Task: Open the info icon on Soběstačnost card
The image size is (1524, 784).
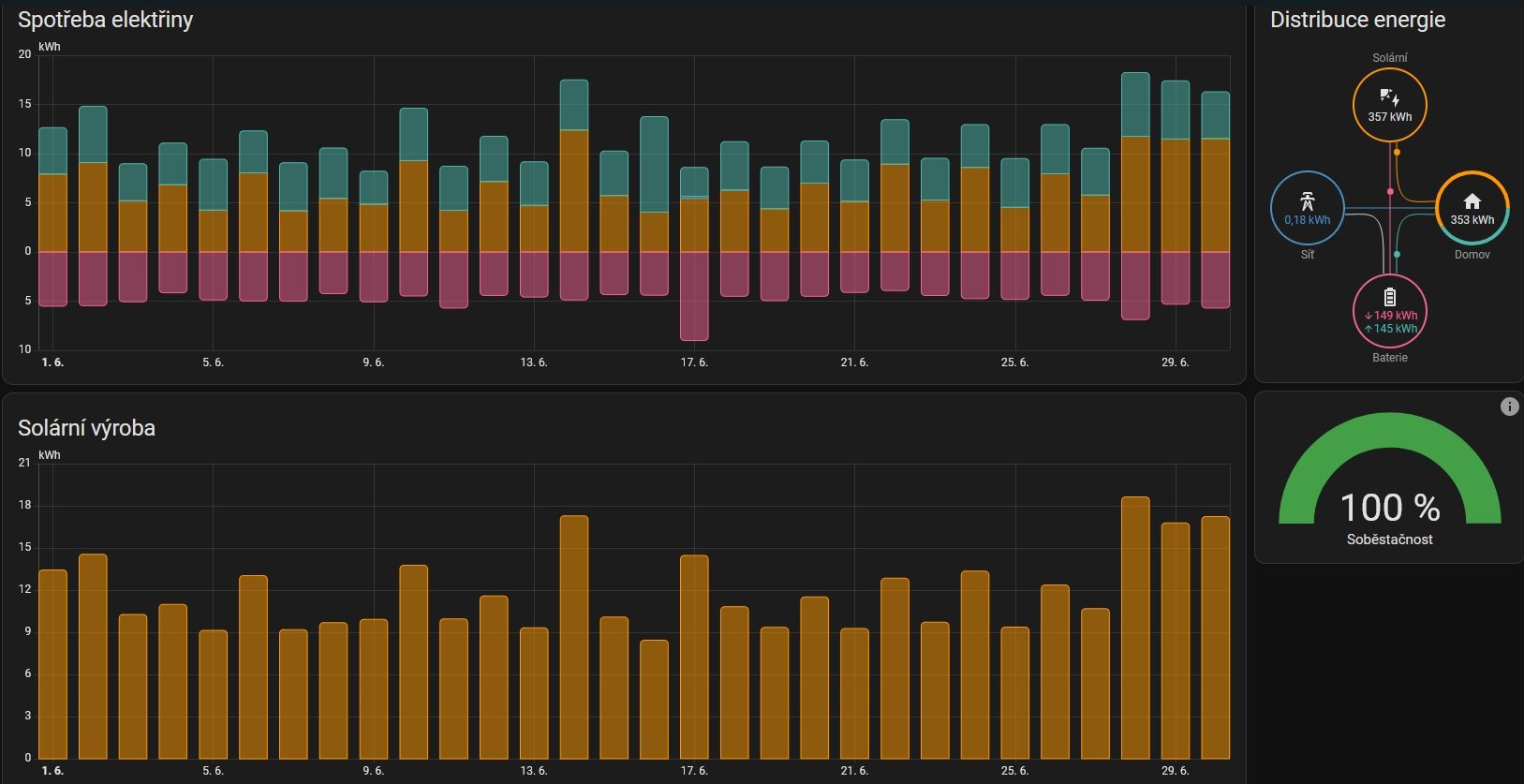Action: coord(1509,407)
